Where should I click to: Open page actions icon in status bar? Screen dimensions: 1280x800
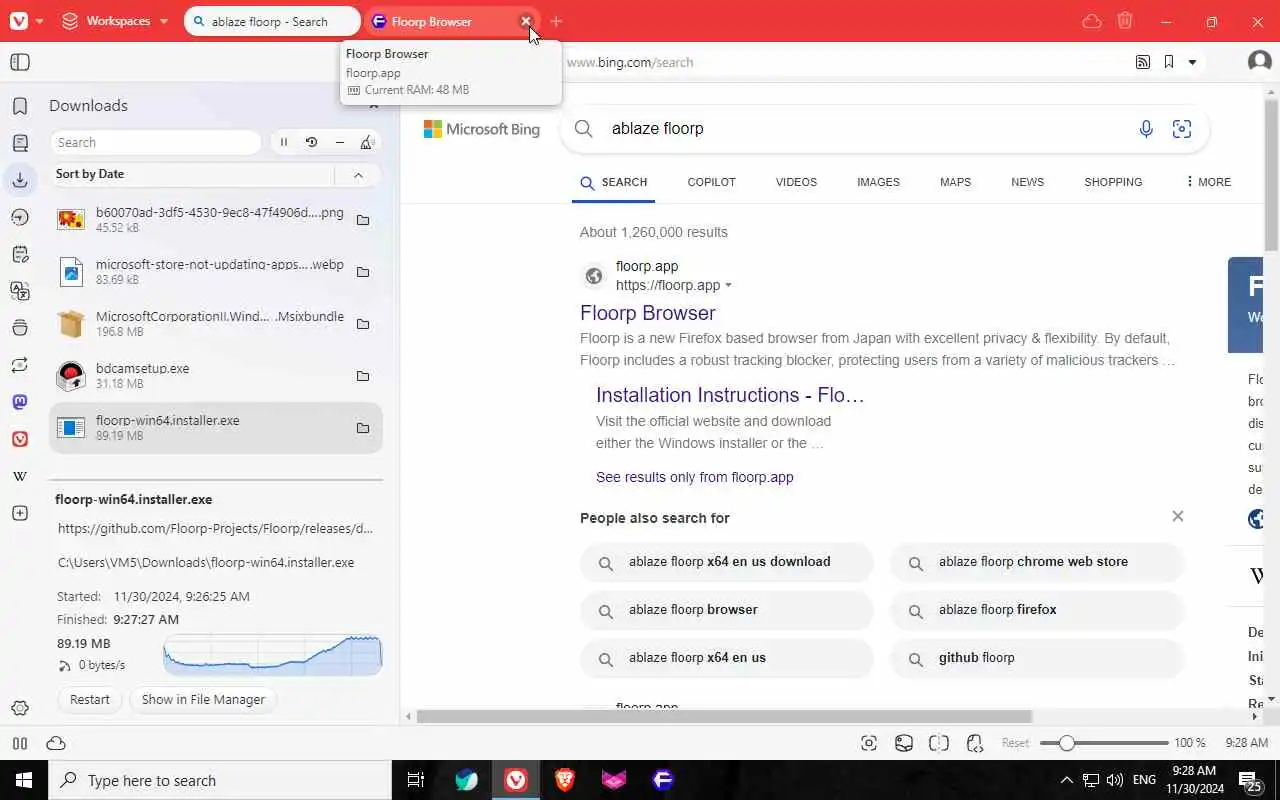(x=975, y=743)
